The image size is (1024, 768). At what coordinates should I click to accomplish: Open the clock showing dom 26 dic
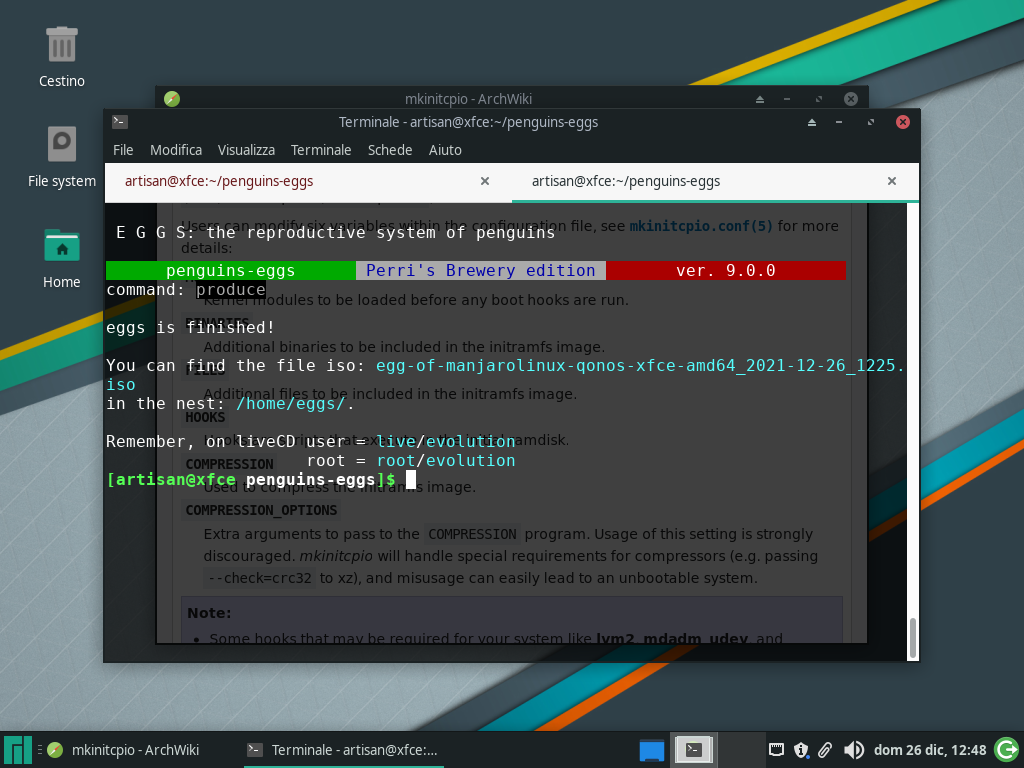click(x=930, y=750)
